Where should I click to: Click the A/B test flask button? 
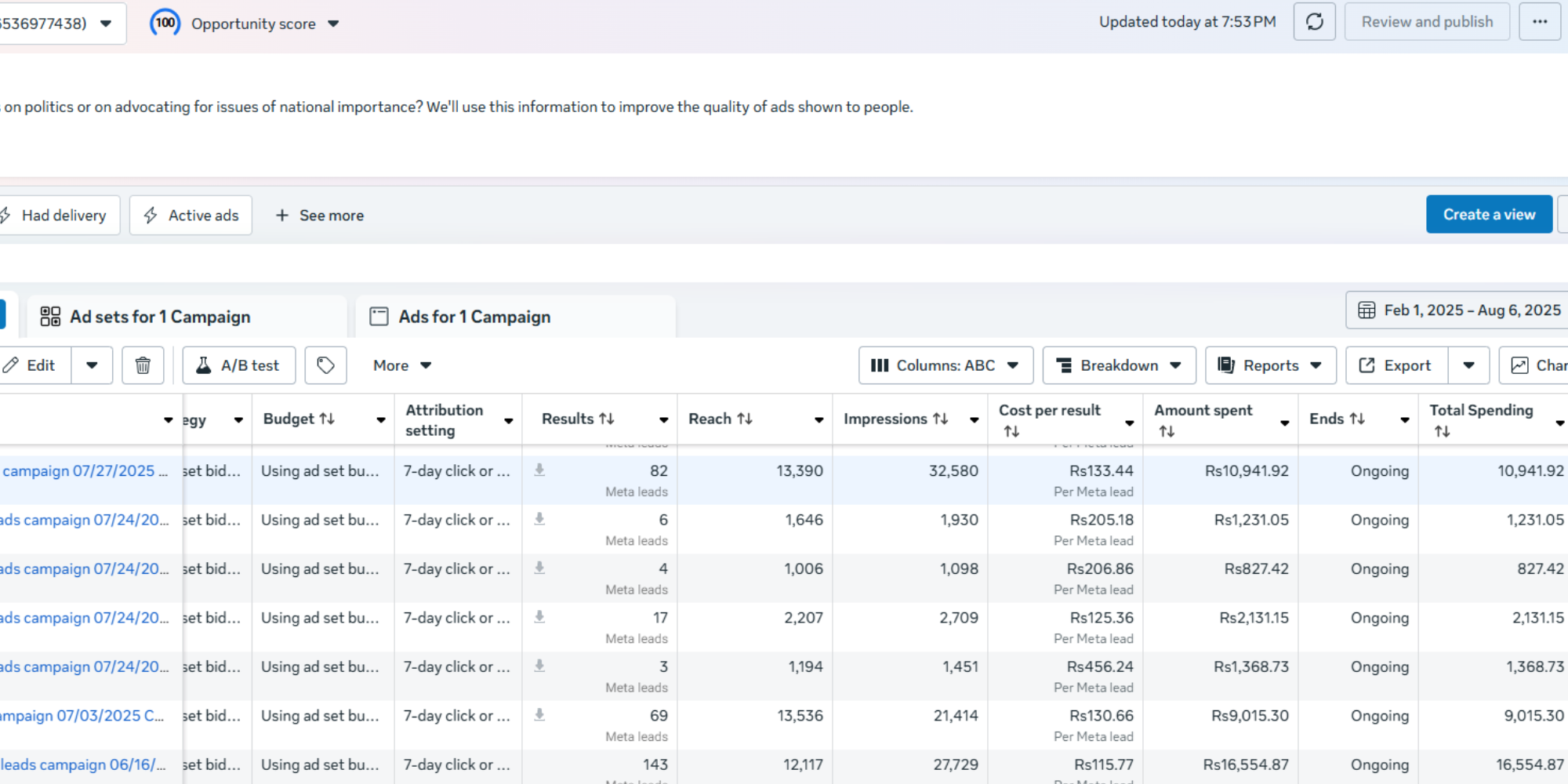click(x=239, y=365)
